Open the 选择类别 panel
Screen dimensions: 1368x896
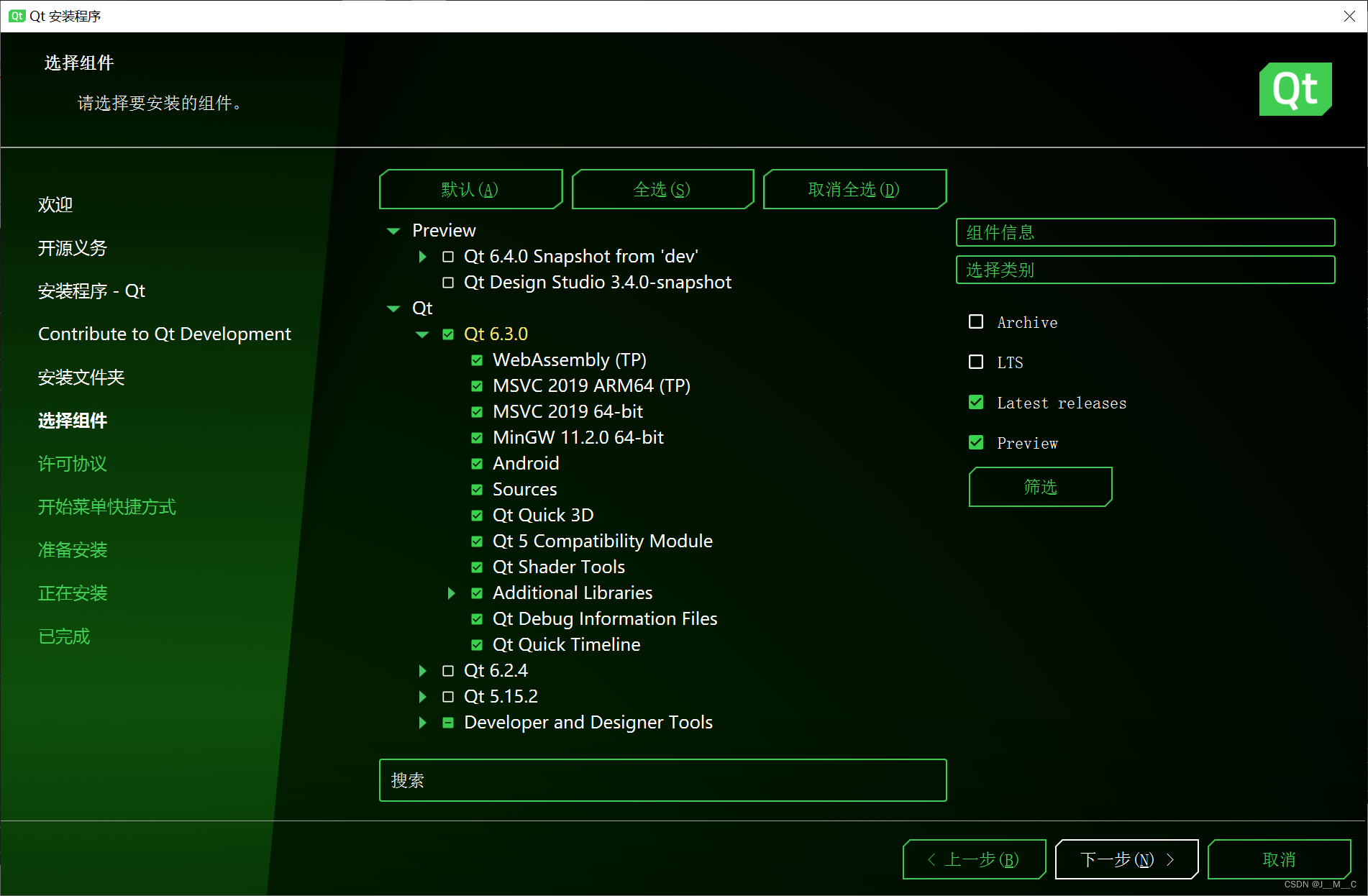coord(1145,270)
